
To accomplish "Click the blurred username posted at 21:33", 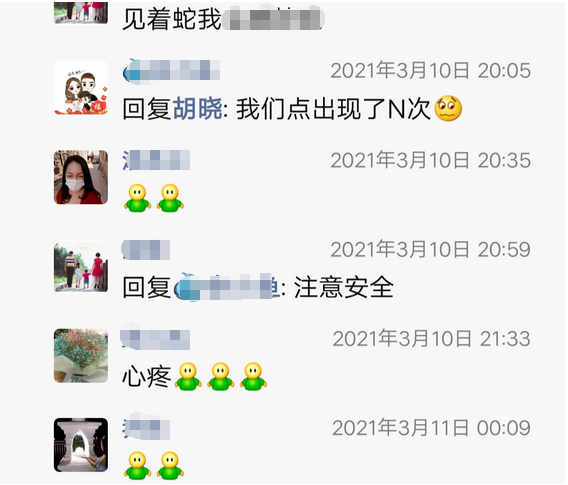I will tap(155, 338).
